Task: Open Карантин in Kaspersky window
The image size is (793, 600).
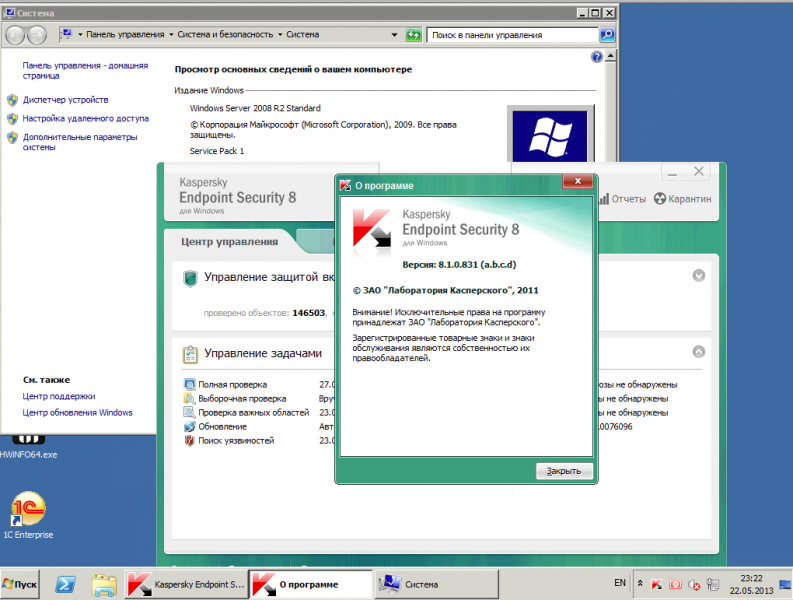Action: click(x=682, y=199)
